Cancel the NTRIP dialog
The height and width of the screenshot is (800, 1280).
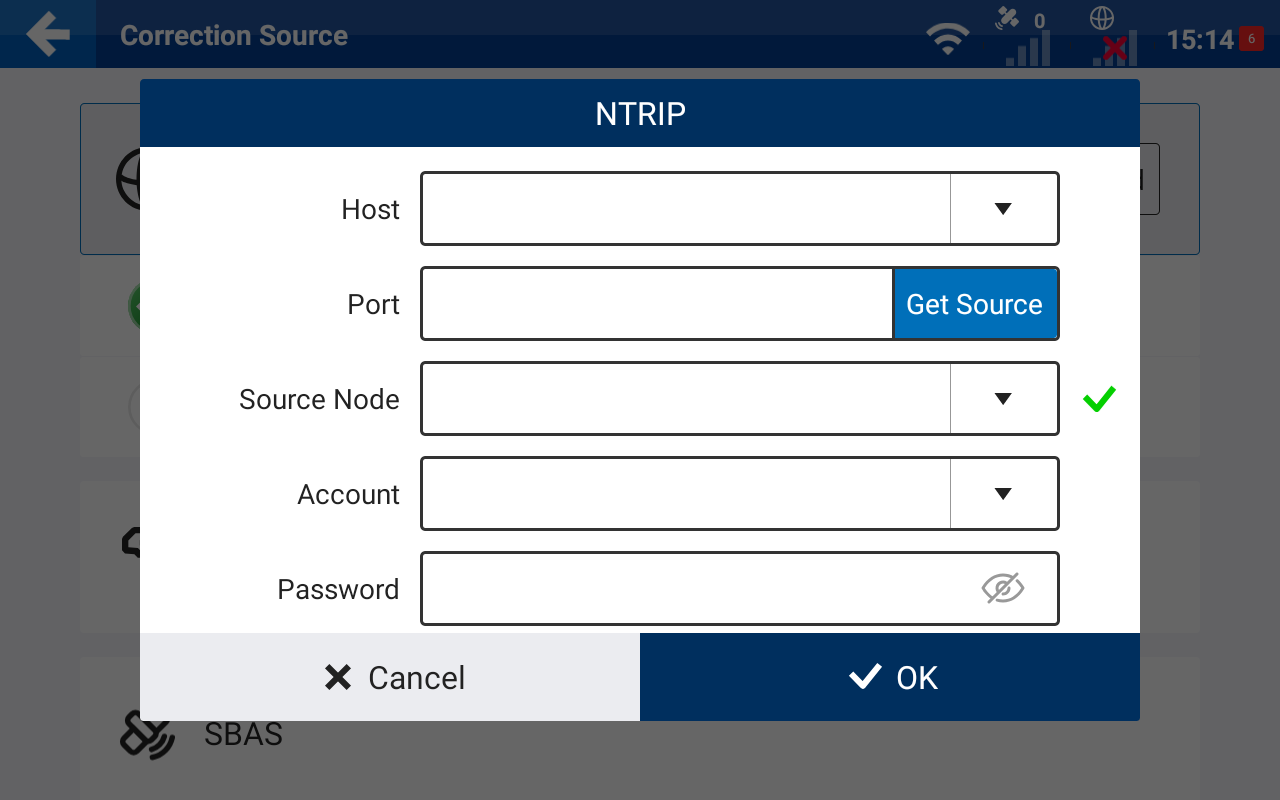click(x=390, y=677)
